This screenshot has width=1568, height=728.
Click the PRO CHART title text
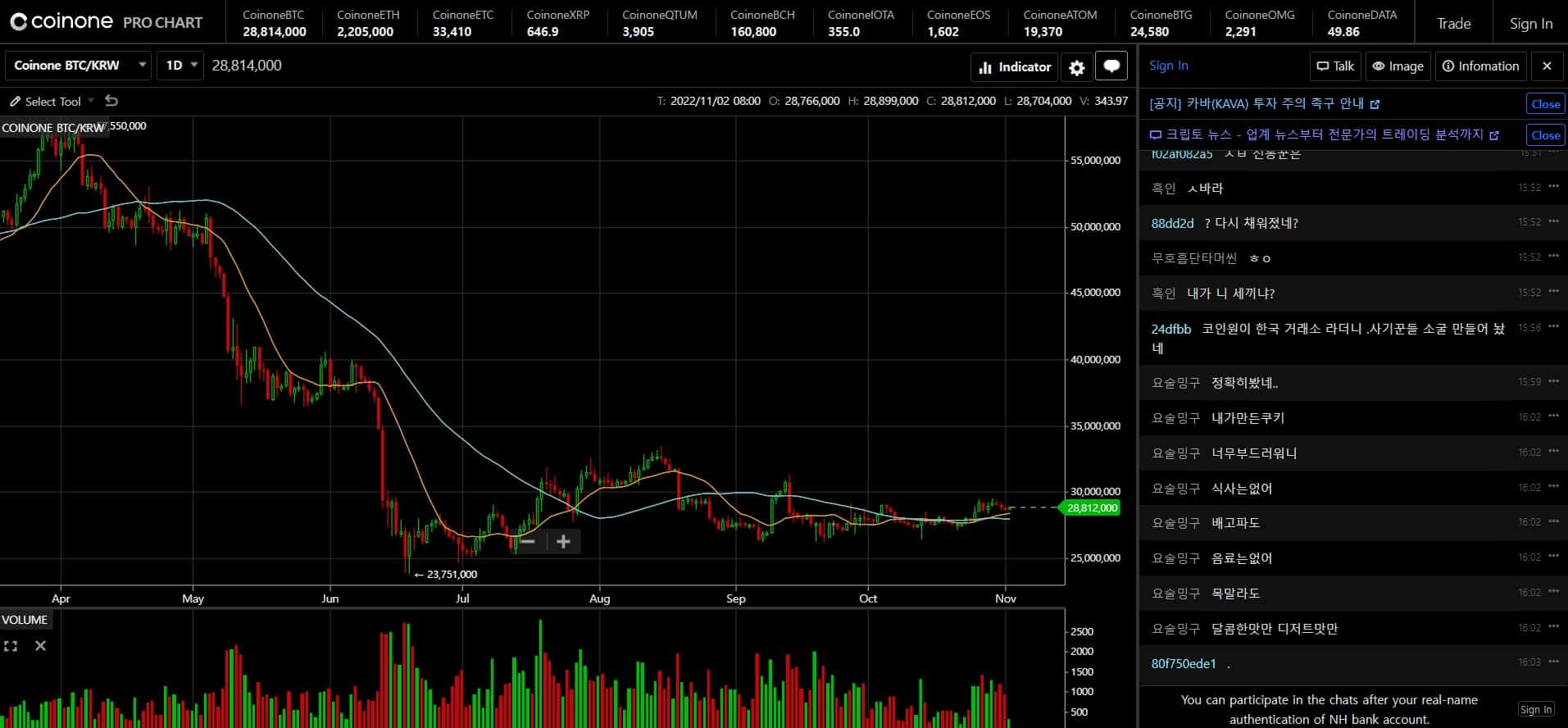162,23
